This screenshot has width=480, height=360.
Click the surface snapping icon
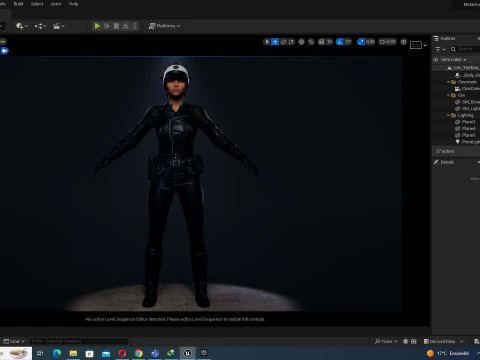tap(311, 42)
